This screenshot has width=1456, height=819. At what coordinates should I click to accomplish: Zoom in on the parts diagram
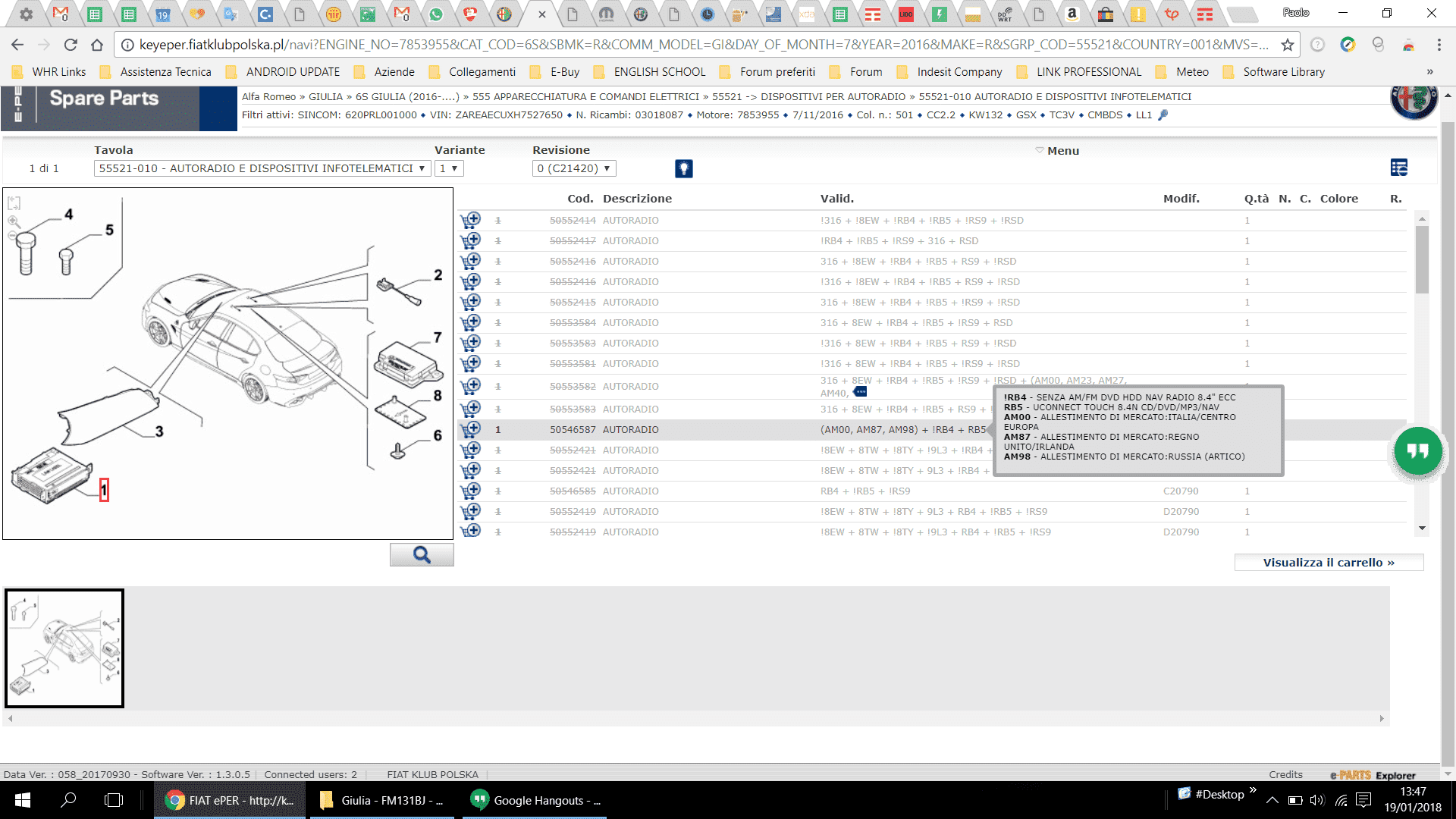[x=13, y=221]
